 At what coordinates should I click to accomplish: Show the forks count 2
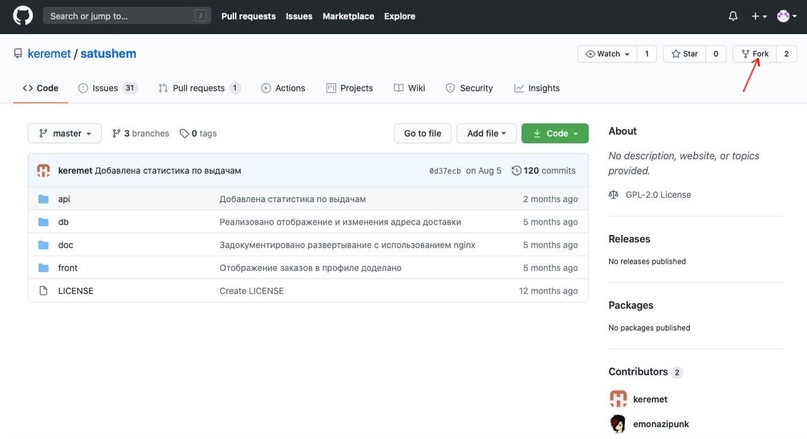pos(786,54)
